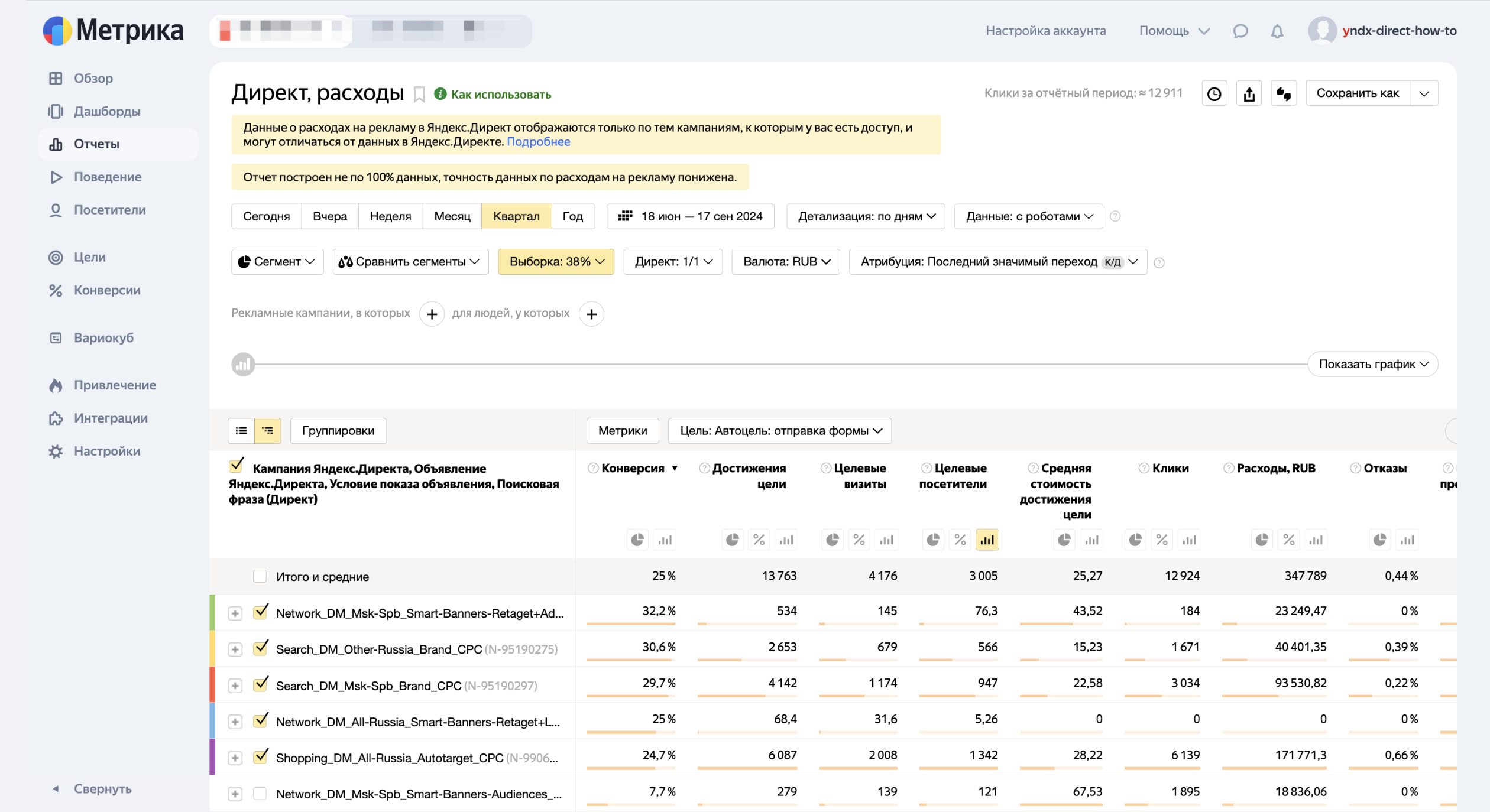Add condition for Рекламные кампании, в которых
Screen dimensions: 1490x812
[432, 314]
